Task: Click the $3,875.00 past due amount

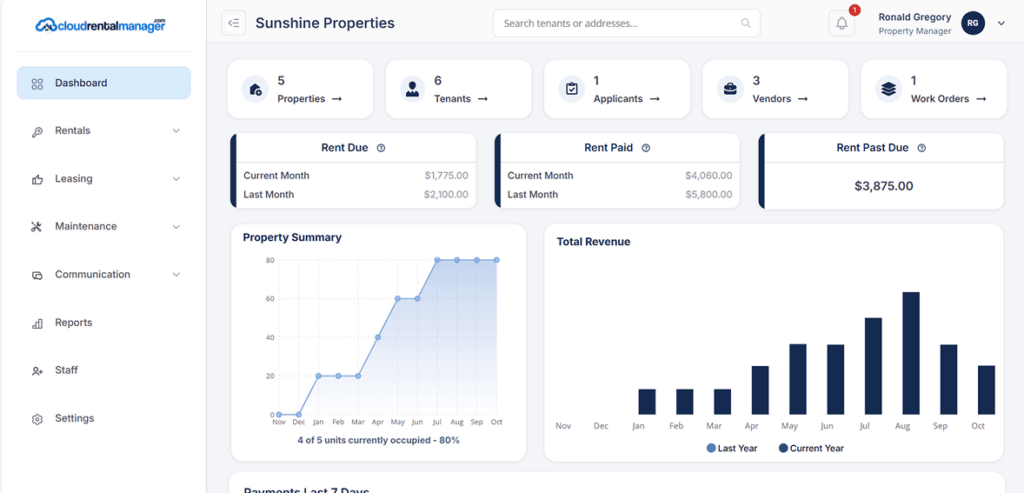Action: [884, 186]
